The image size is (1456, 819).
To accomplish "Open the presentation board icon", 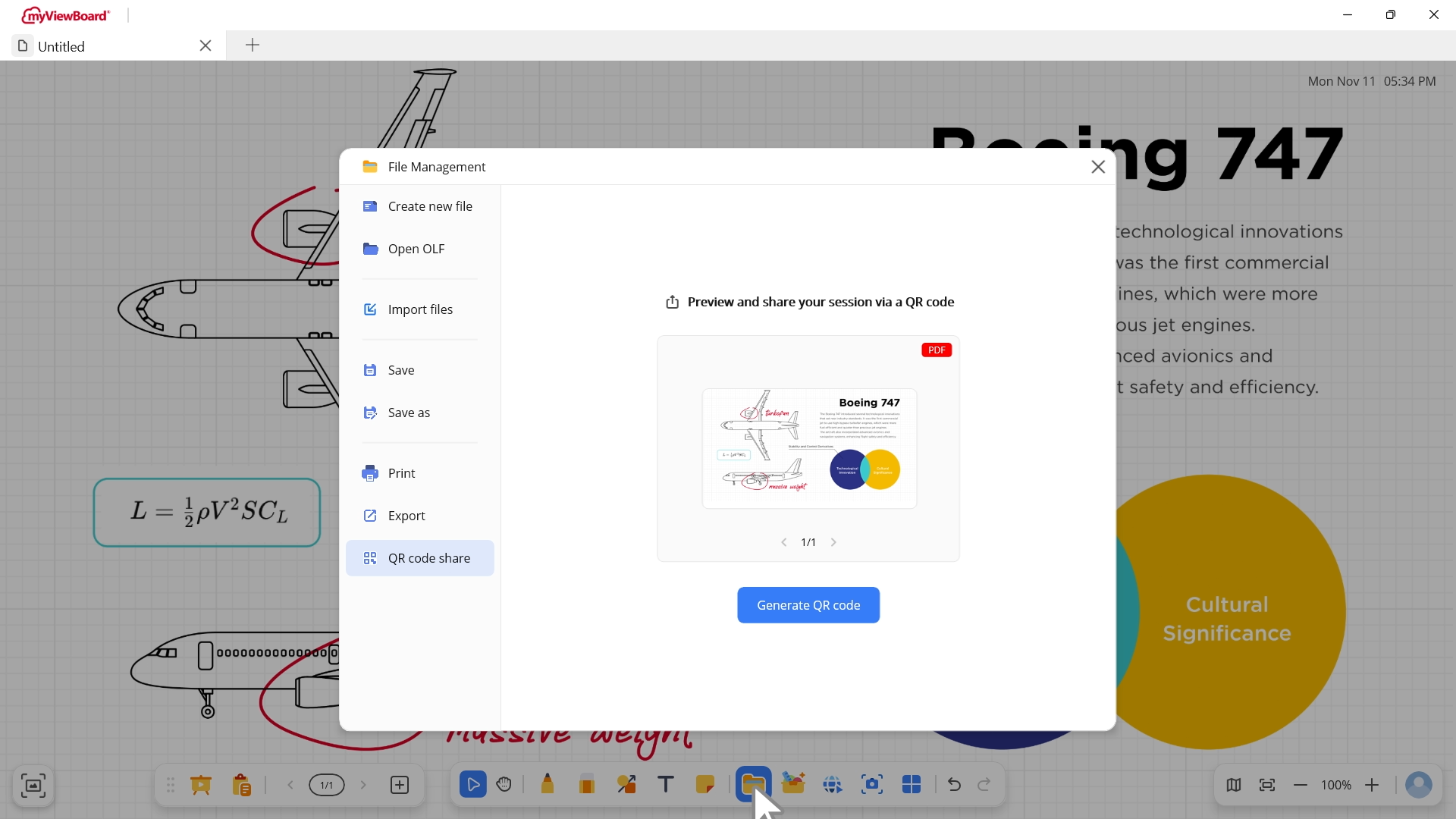I will (x=201, y=785).
